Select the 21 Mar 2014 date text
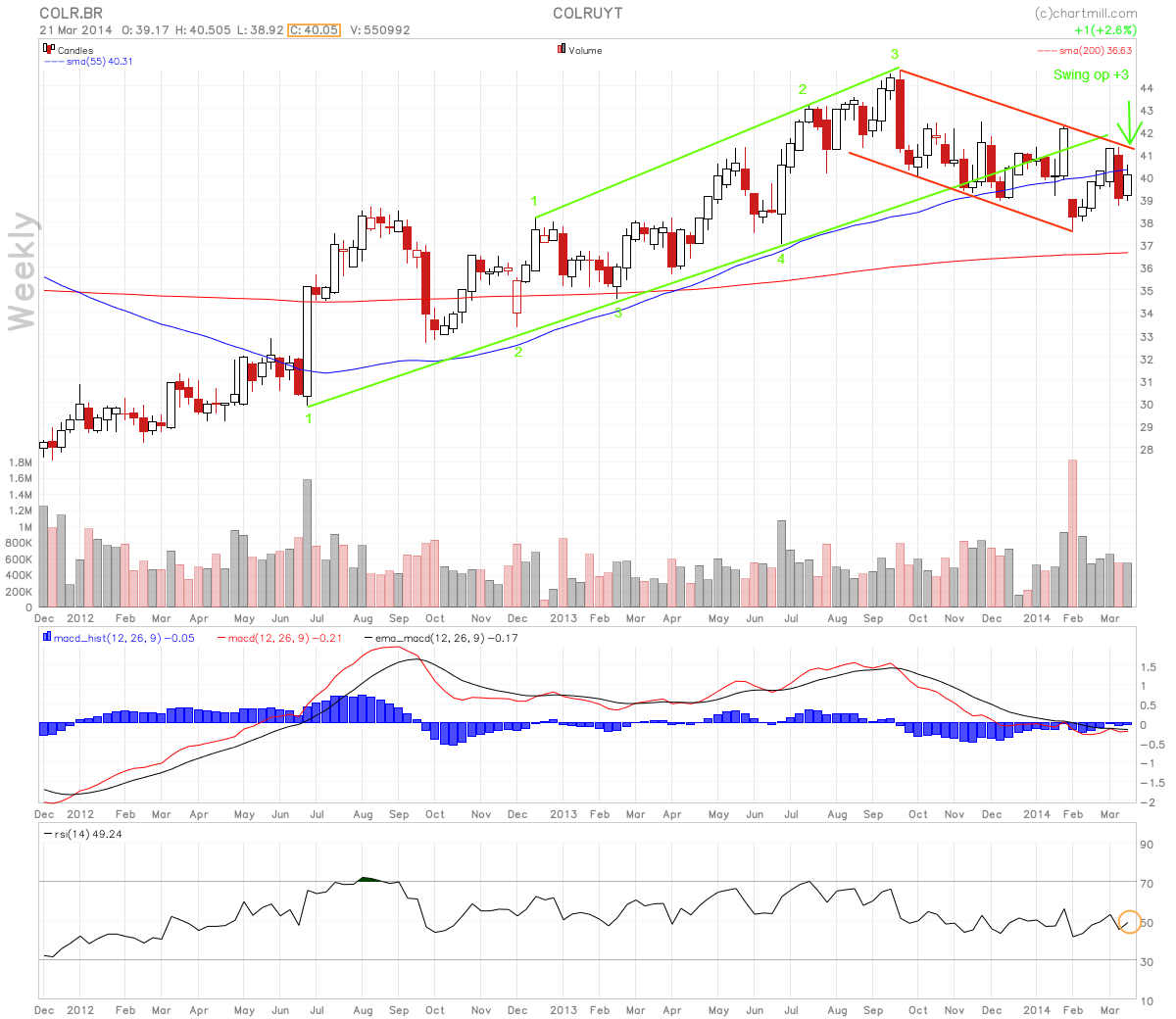1176x1019 pixels. tap(77, 30)
